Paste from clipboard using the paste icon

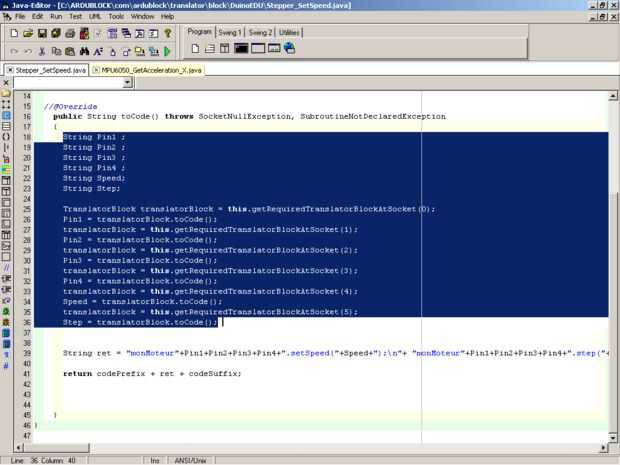[x=70, y=51]
